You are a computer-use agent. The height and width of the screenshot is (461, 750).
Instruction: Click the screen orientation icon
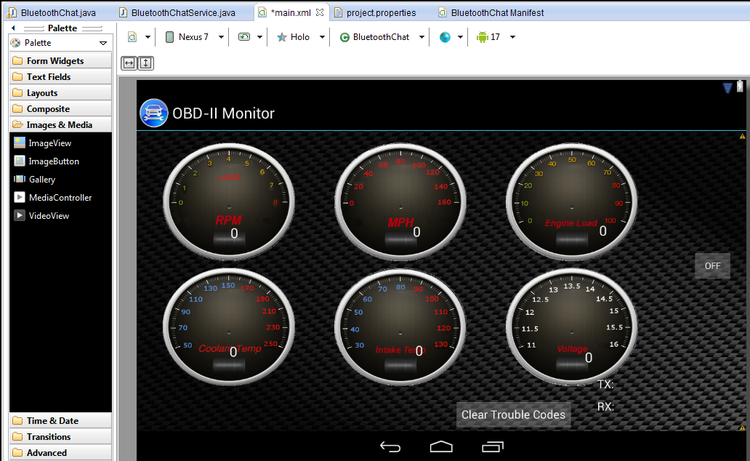pos(244,37)
